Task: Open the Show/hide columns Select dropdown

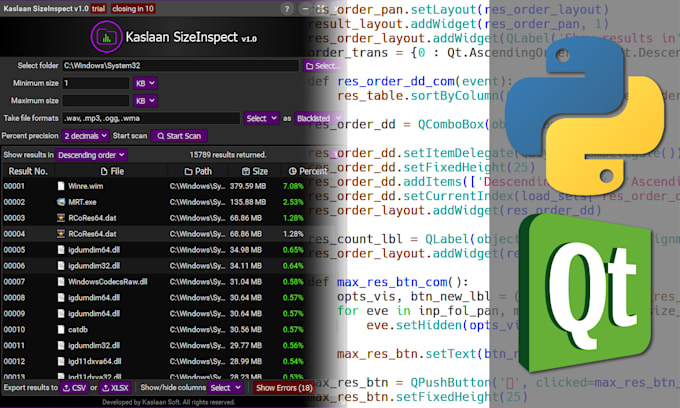Action: 225,388
